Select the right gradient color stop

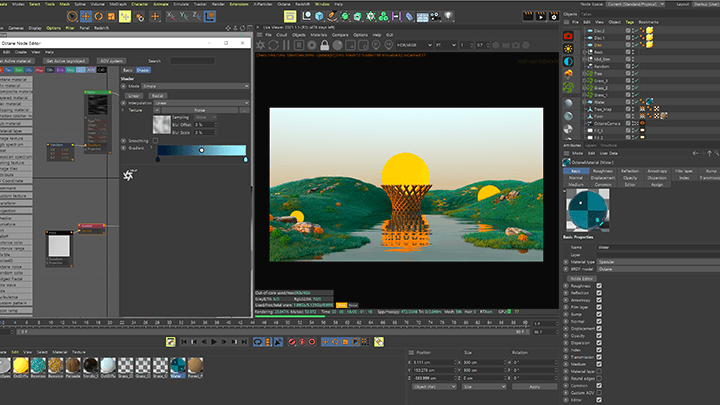click(x=246, y=159)
